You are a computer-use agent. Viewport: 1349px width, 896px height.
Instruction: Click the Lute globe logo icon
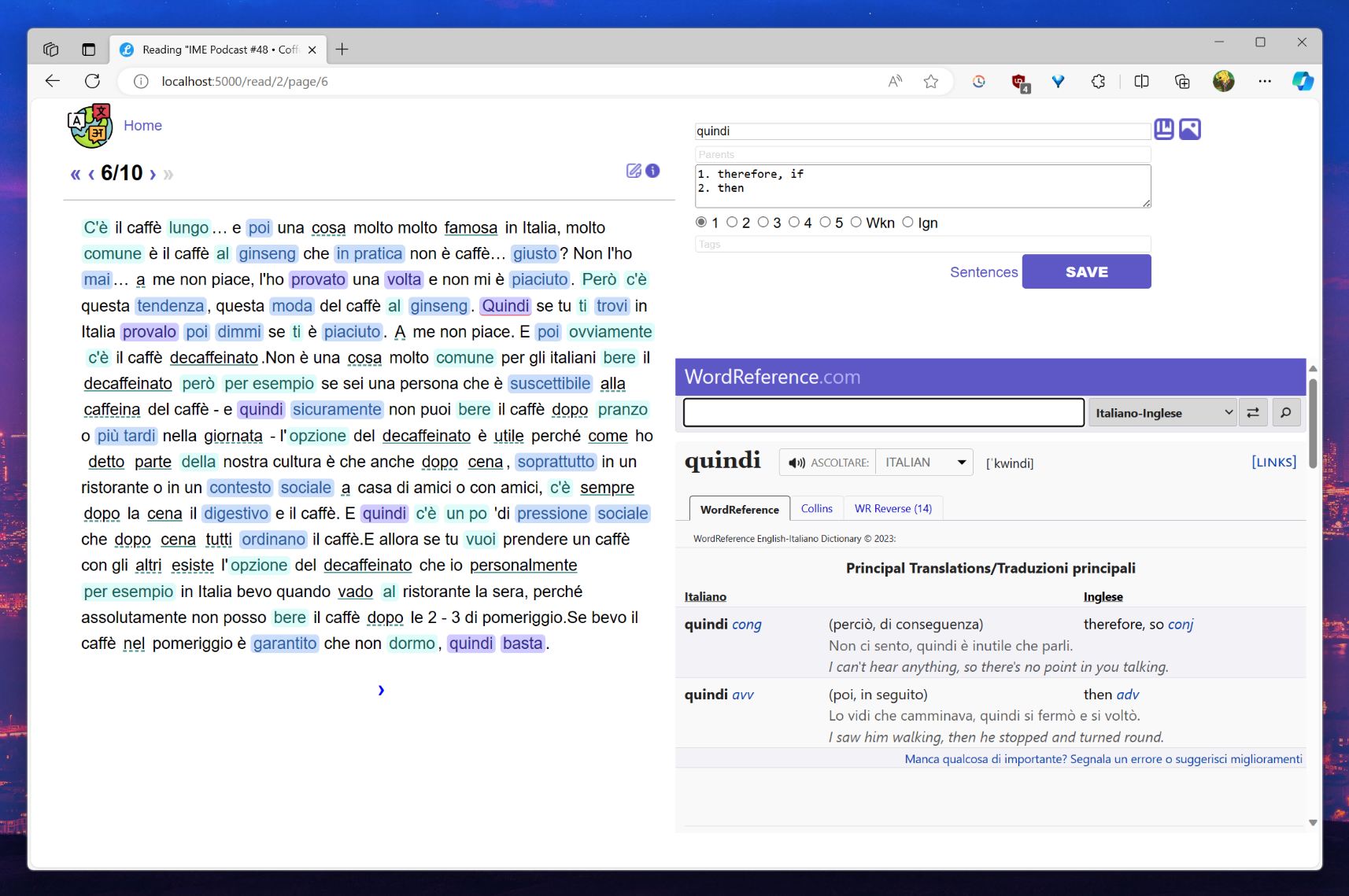90,126
